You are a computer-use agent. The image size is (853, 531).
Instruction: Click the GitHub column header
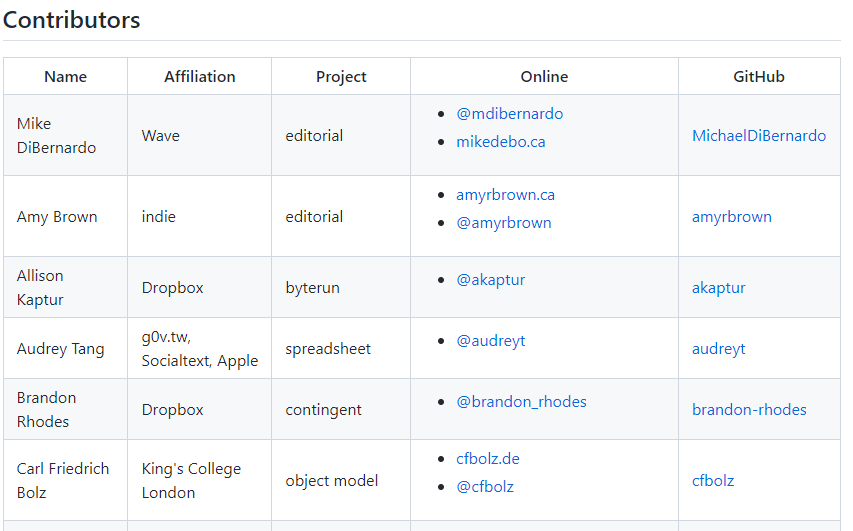coord(759,77)
